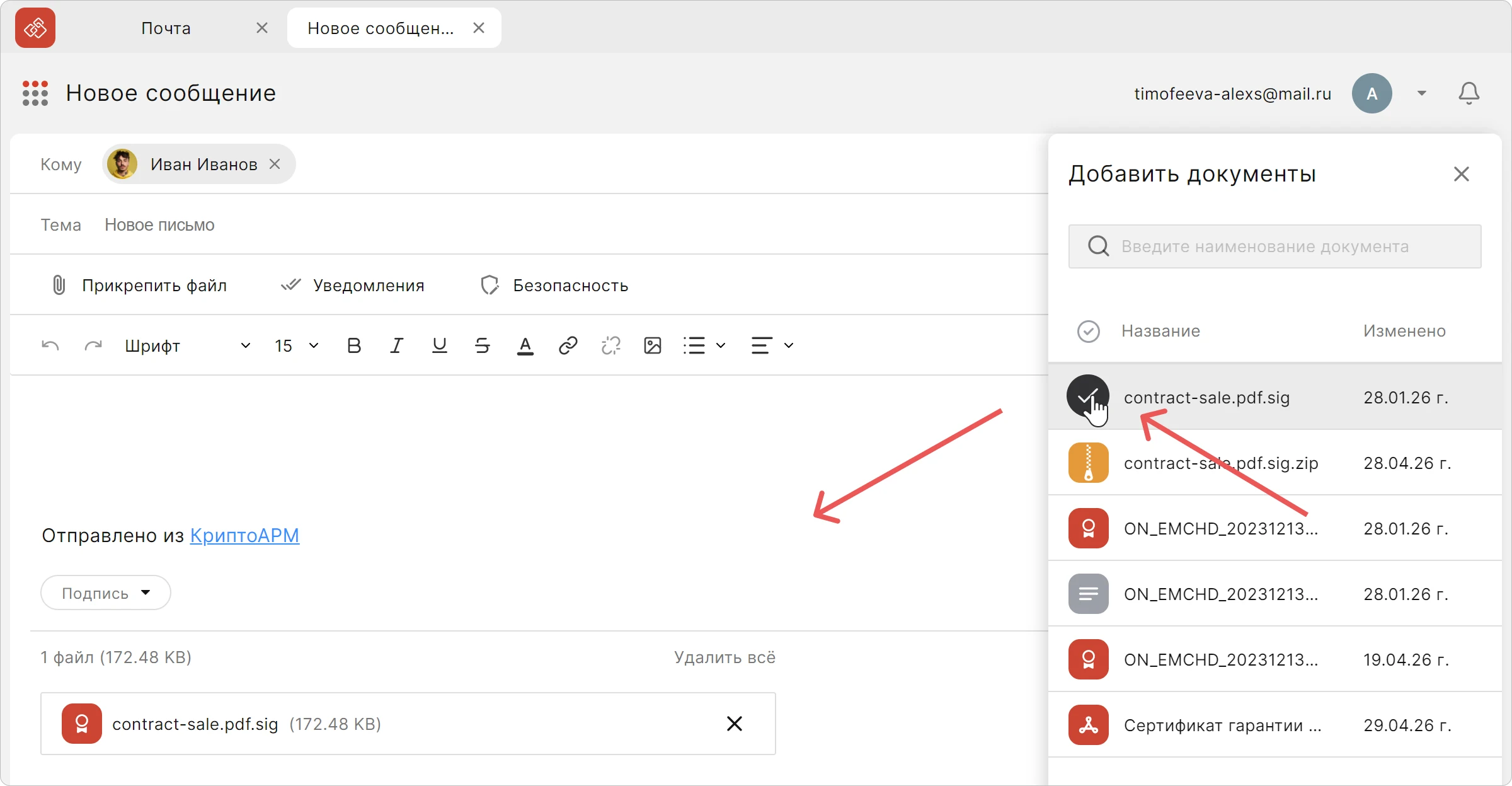Uncheck contract-sale.pdf.sig document selection
1512x786 pixels.
[x=1088, y=396]
